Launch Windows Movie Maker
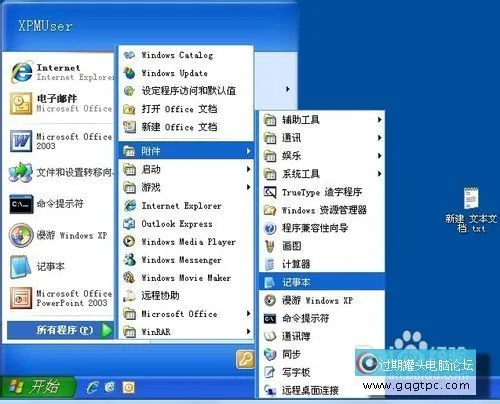Image resolution: width=500 pixels, height=404 pixels. (x=186, y=278)
